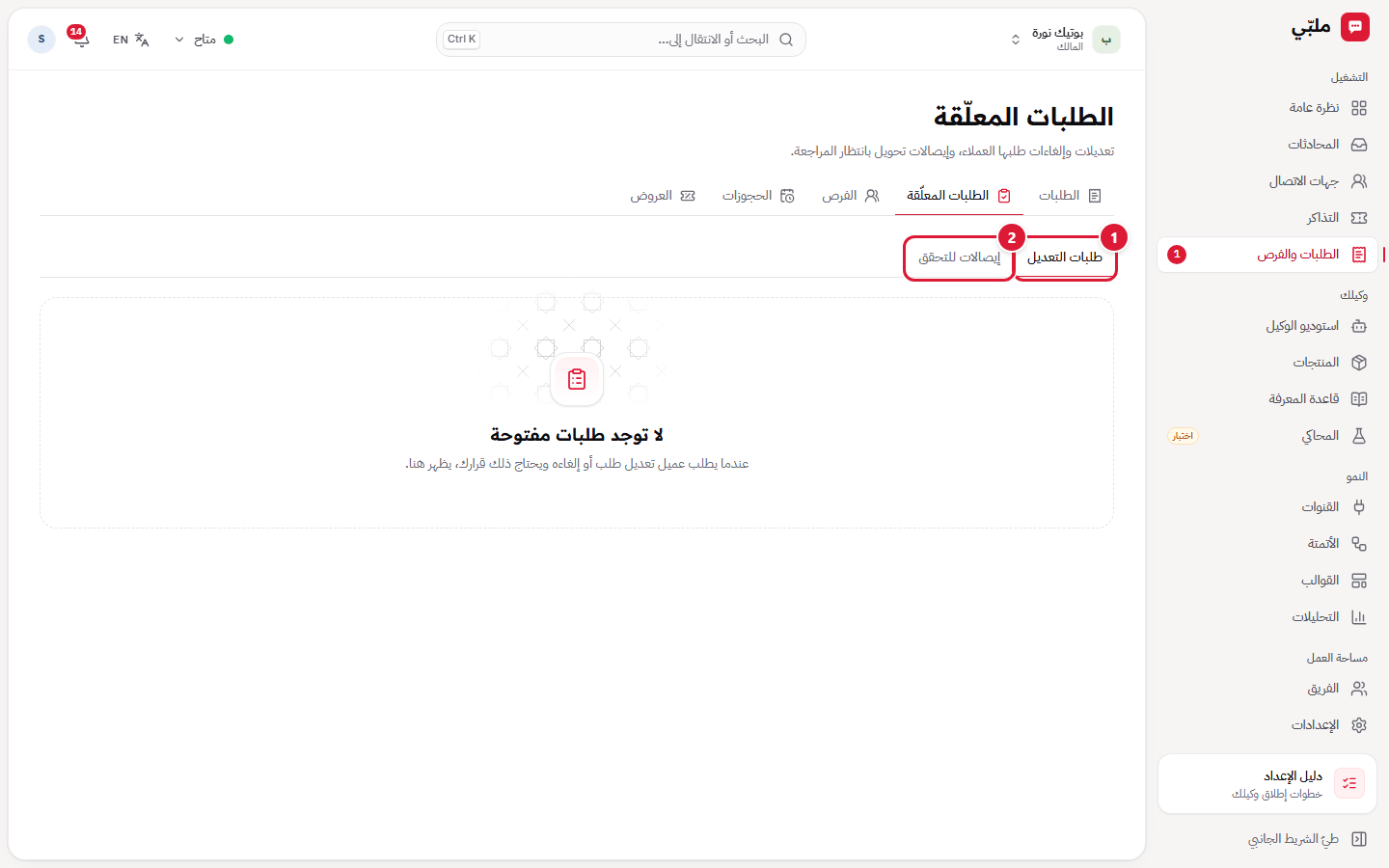Screen dimensions: 1389x868
Task: Open التحليلات chart icon
Action: (x=1359, y=617)
